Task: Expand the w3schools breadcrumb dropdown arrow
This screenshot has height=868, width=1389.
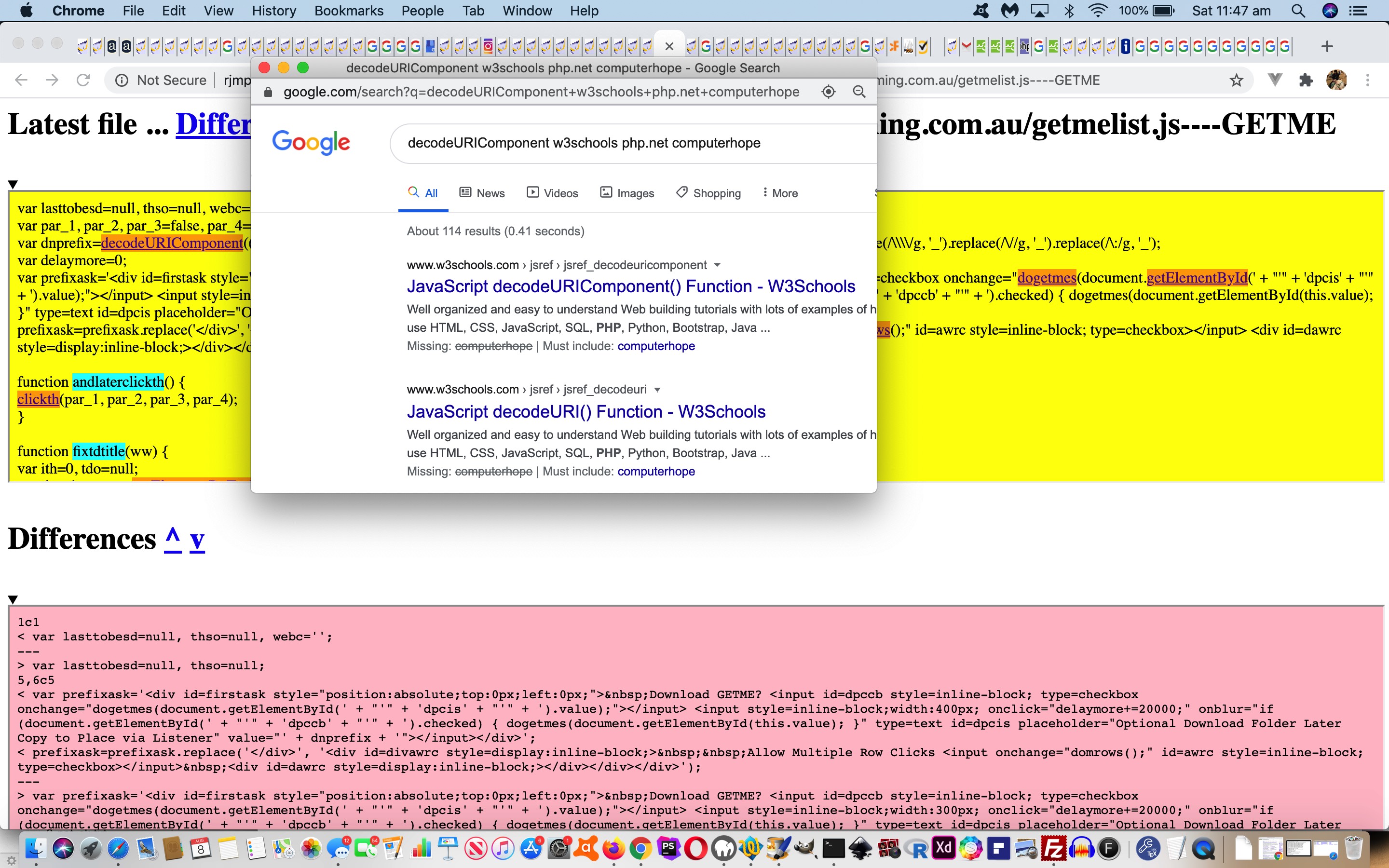Action: [x=718, y=265]
